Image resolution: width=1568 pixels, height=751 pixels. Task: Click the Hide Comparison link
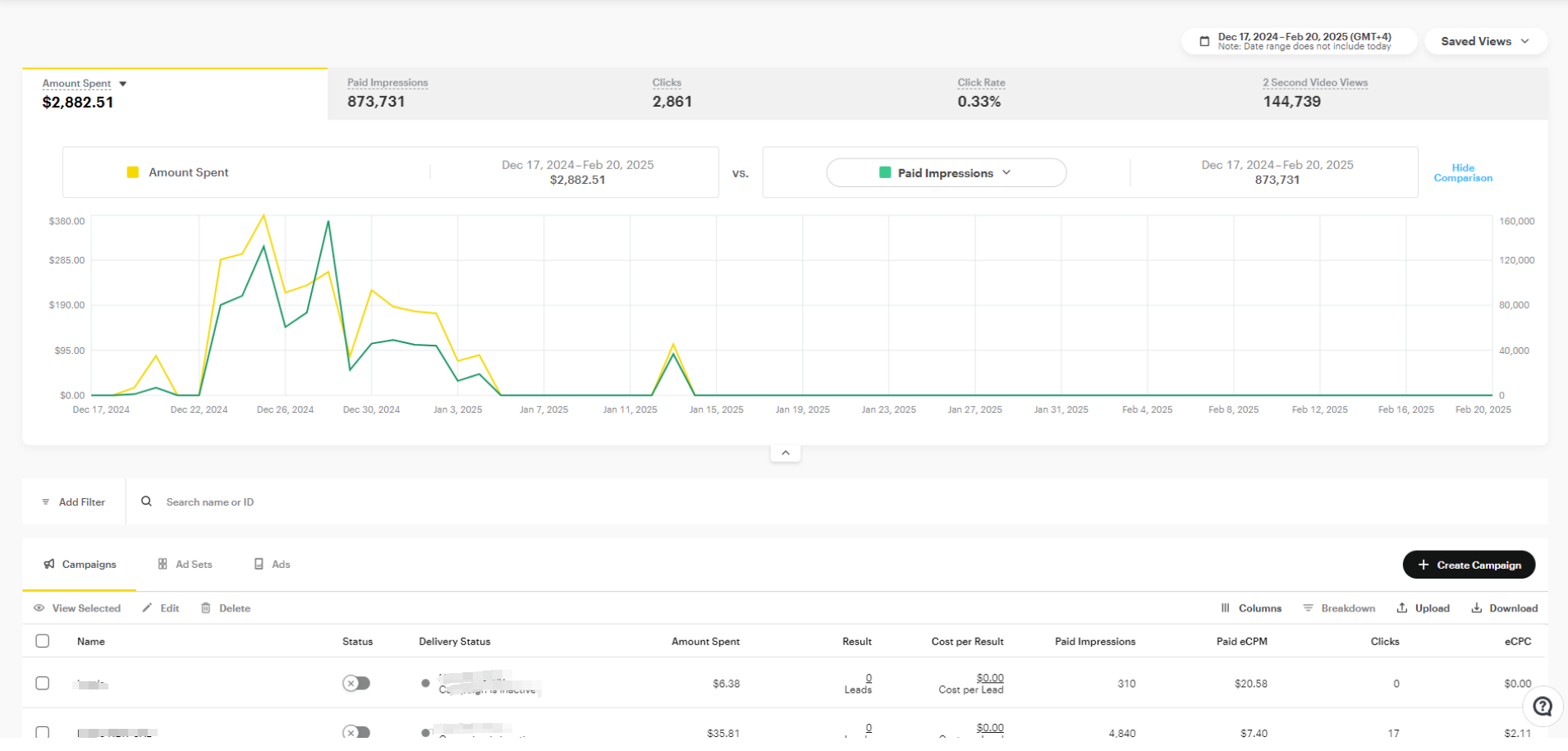pos(1463,173)
